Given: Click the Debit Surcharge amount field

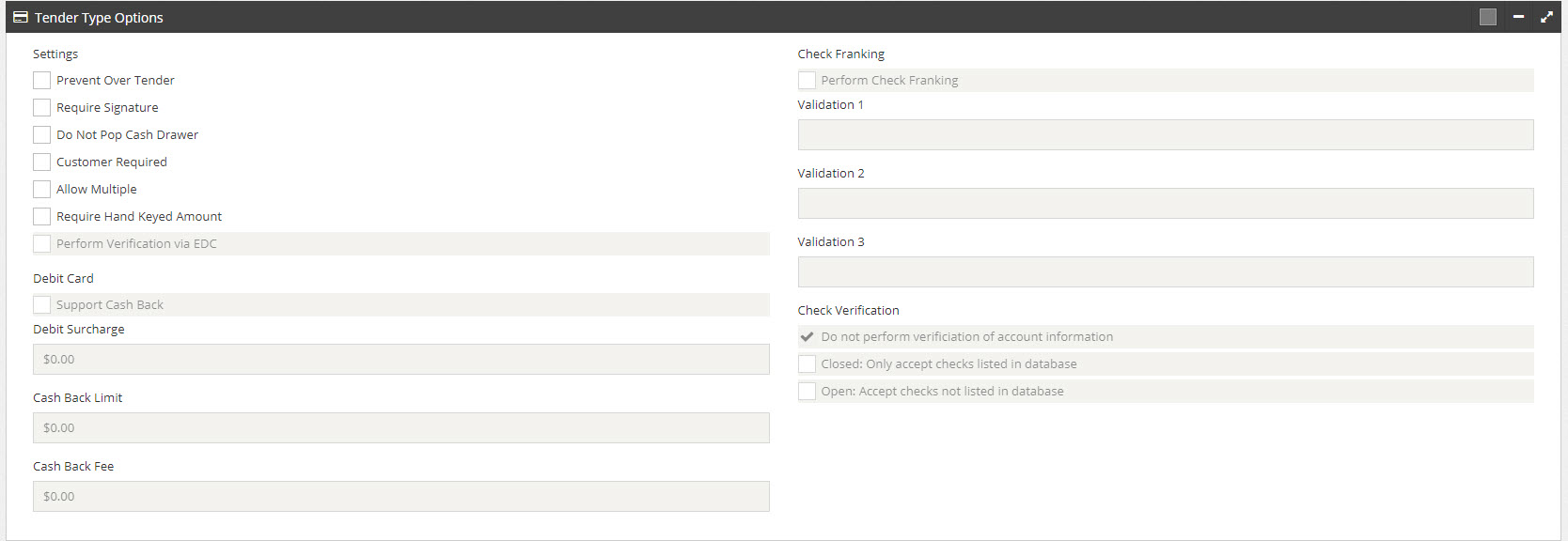Looking at the screenshot, I should (401, 360).
